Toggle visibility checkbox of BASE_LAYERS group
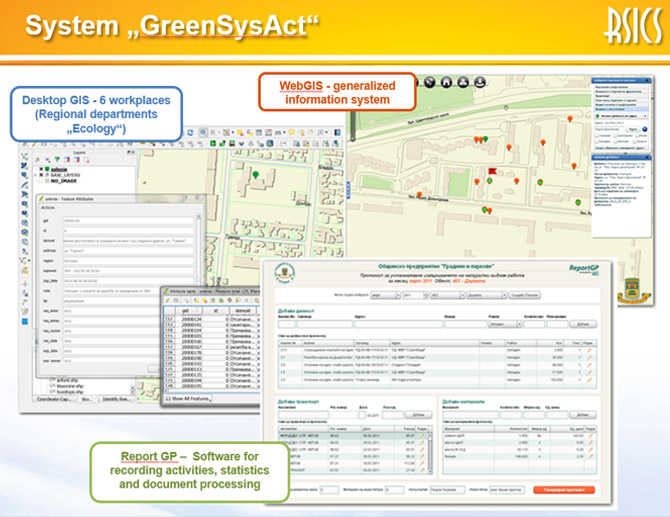This screenshot has width=670, height=517. pos(41,175)
